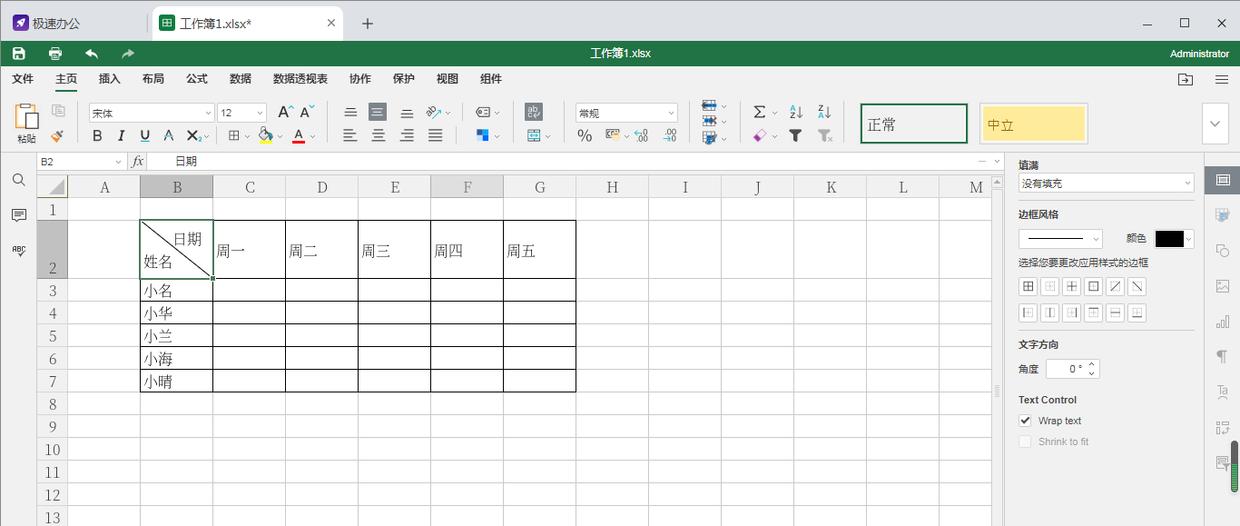Redo the undone action
1240x526 pixels.
[128, 53]
